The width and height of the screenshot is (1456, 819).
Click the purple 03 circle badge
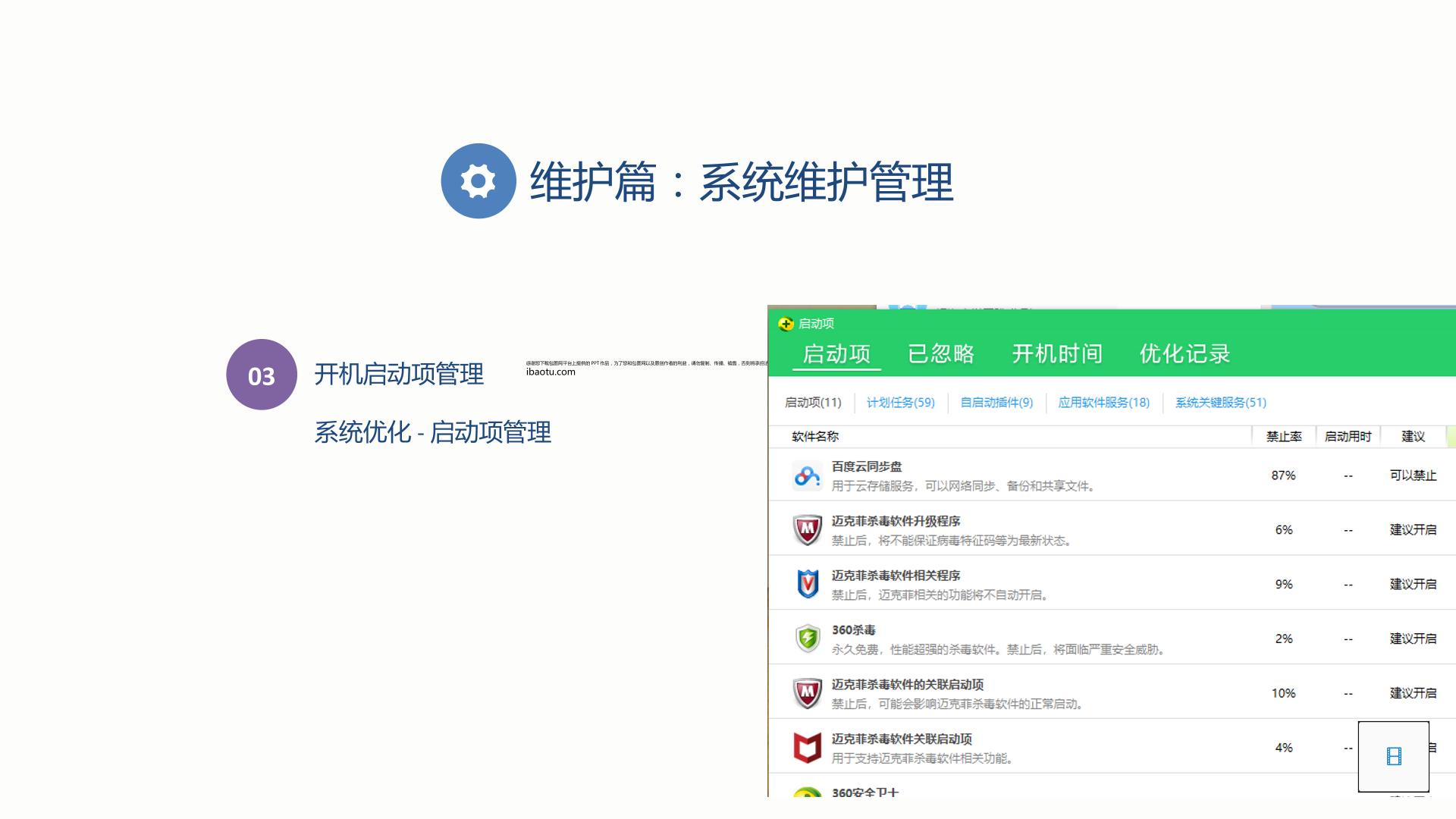pos(262,375)
